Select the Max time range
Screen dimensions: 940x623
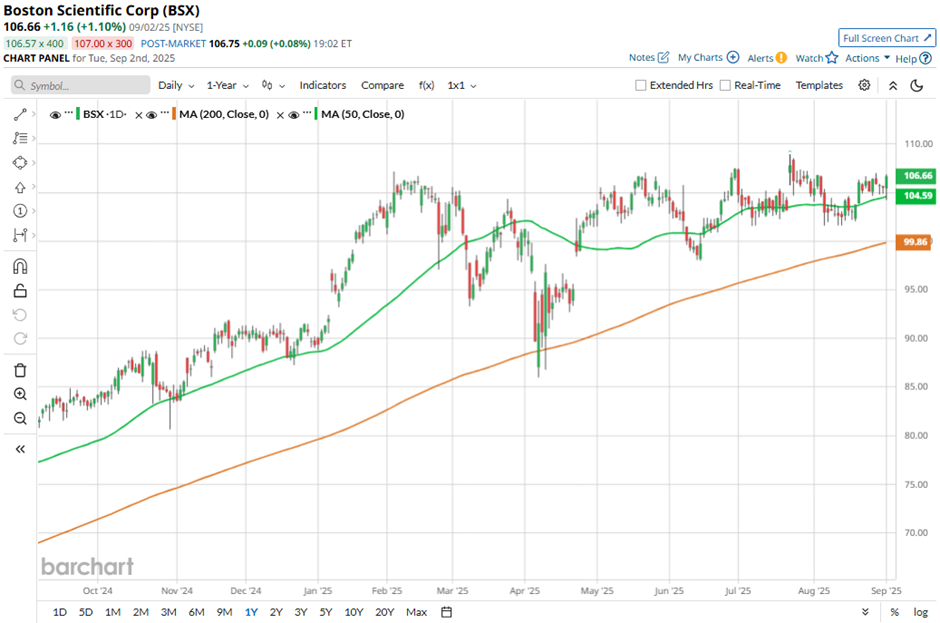click(416, 612)
